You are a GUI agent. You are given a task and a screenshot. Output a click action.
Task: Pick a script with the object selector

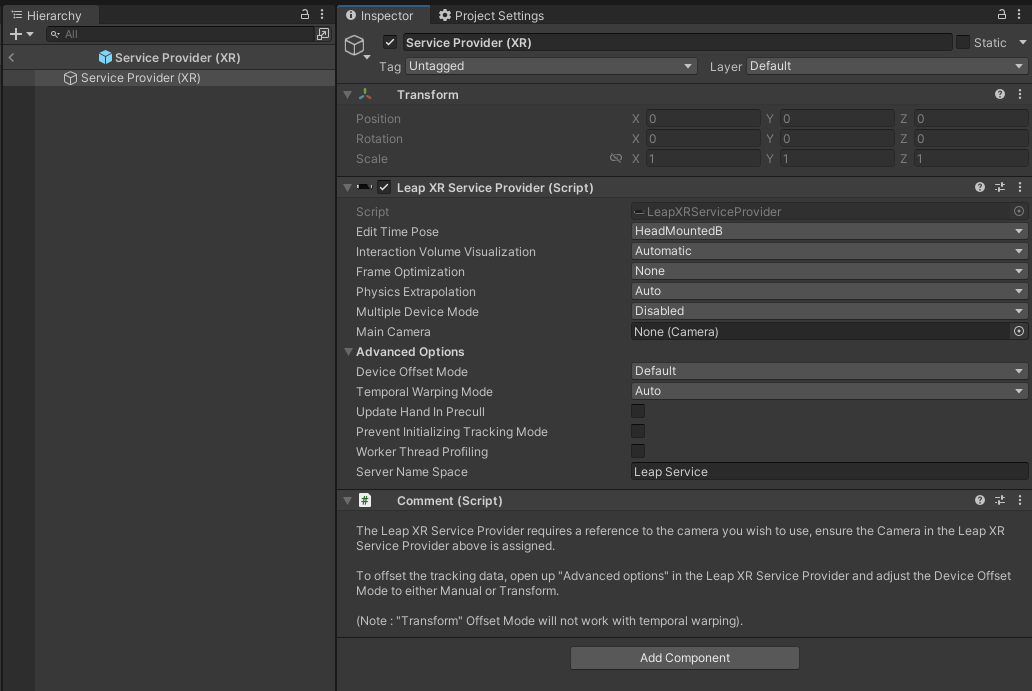(1019, 211)
